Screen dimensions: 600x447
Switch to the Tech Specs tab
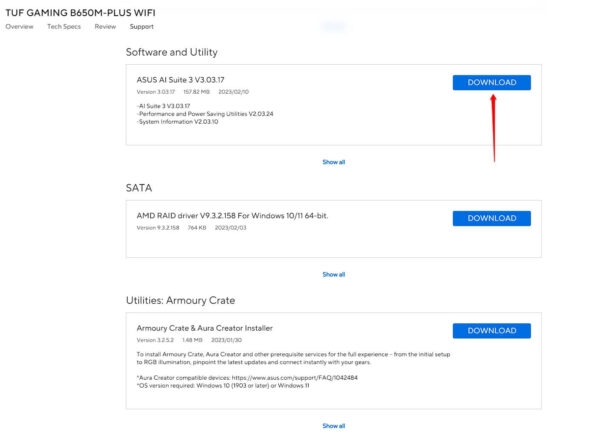(63, 27)
